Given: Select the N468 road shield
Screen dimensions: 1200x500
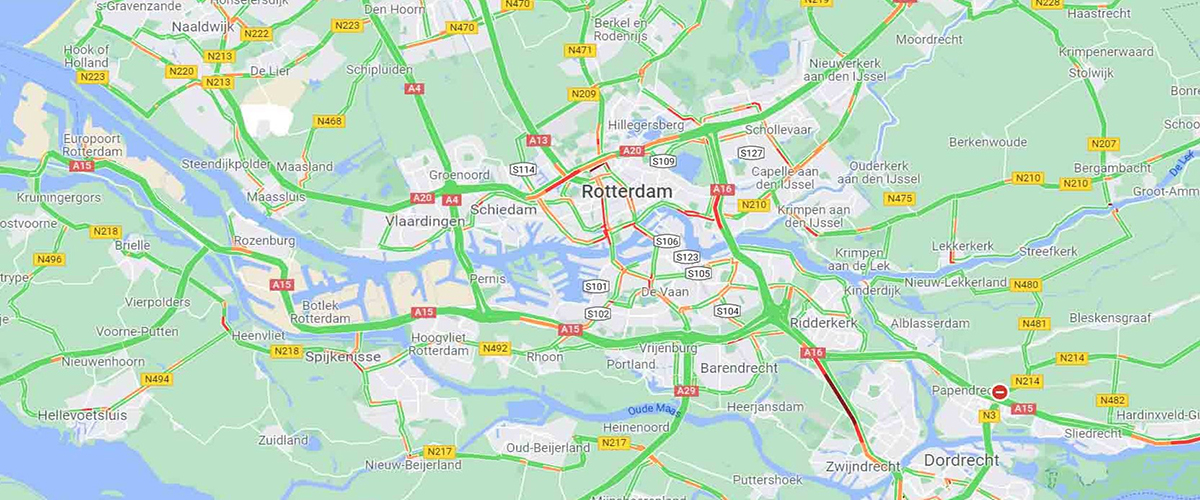Looking at the screenshot, I should pos(328,121).
